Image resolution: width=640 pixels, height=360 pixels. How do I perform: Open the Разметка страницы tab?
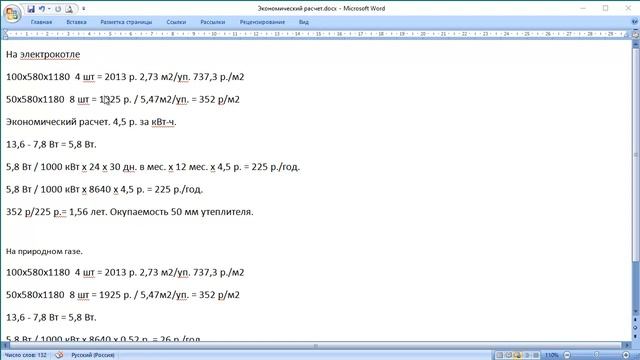[x=126, y=22]
